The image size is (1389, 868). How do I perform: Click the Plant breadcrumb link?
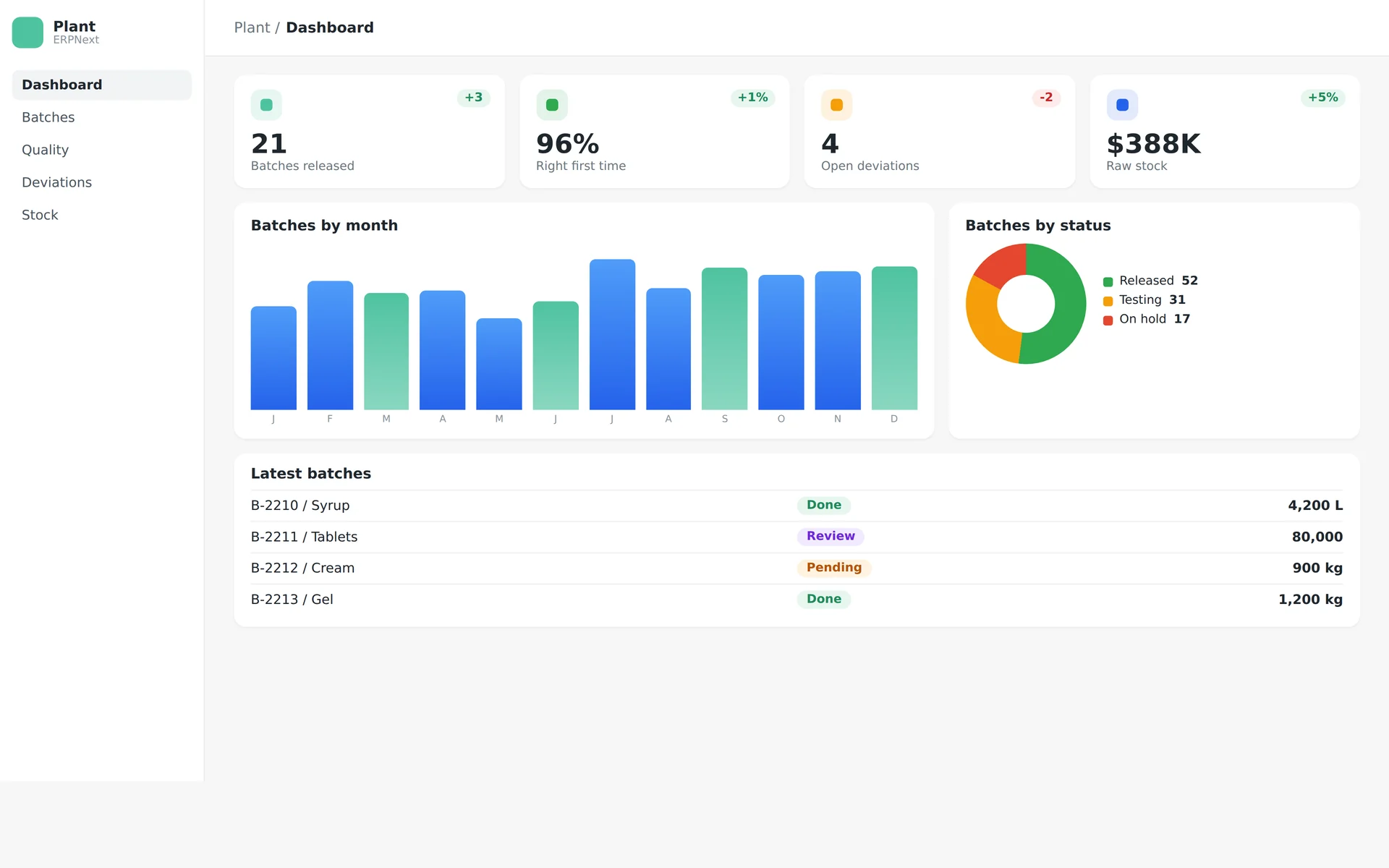[252, 27]
